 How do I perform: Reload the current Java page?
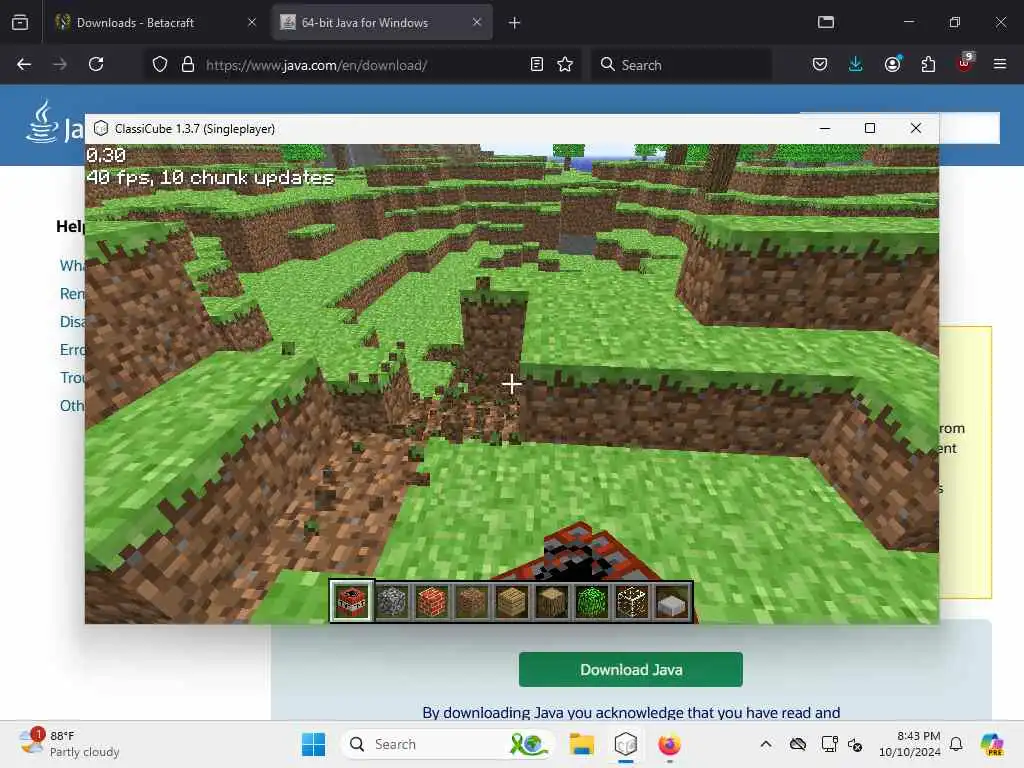click(x=96, y=64)
